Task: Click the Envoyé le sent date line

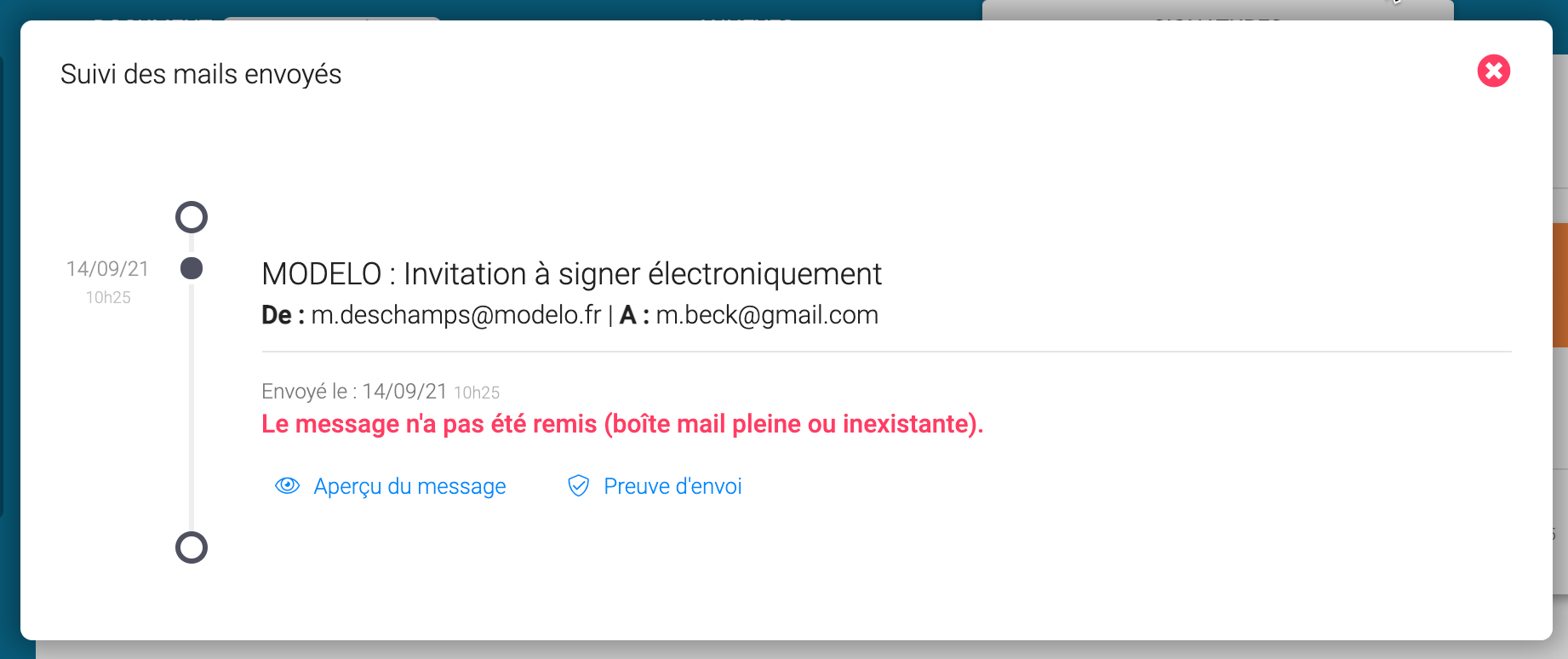Action: (380, 392)
